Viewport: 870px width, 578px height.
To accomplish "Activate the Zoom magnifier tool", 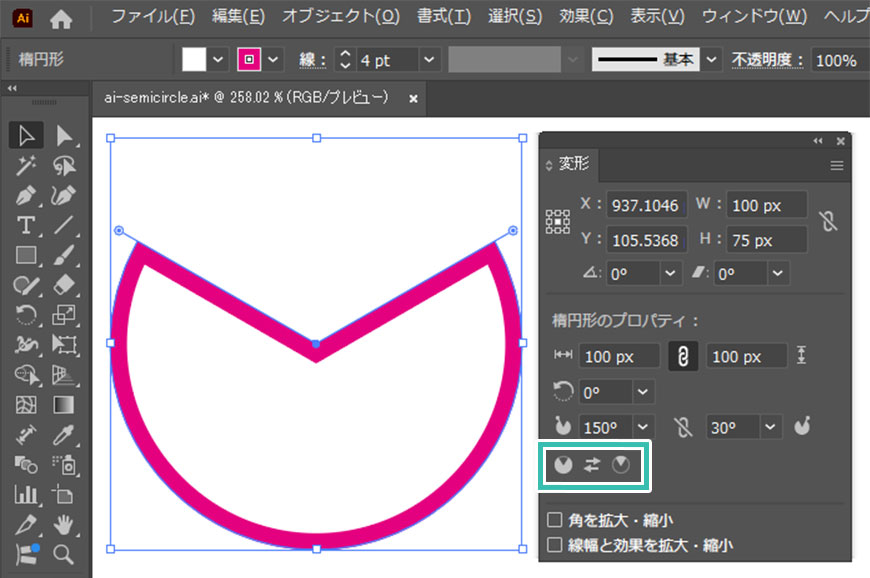I will [x=65, y=554].
